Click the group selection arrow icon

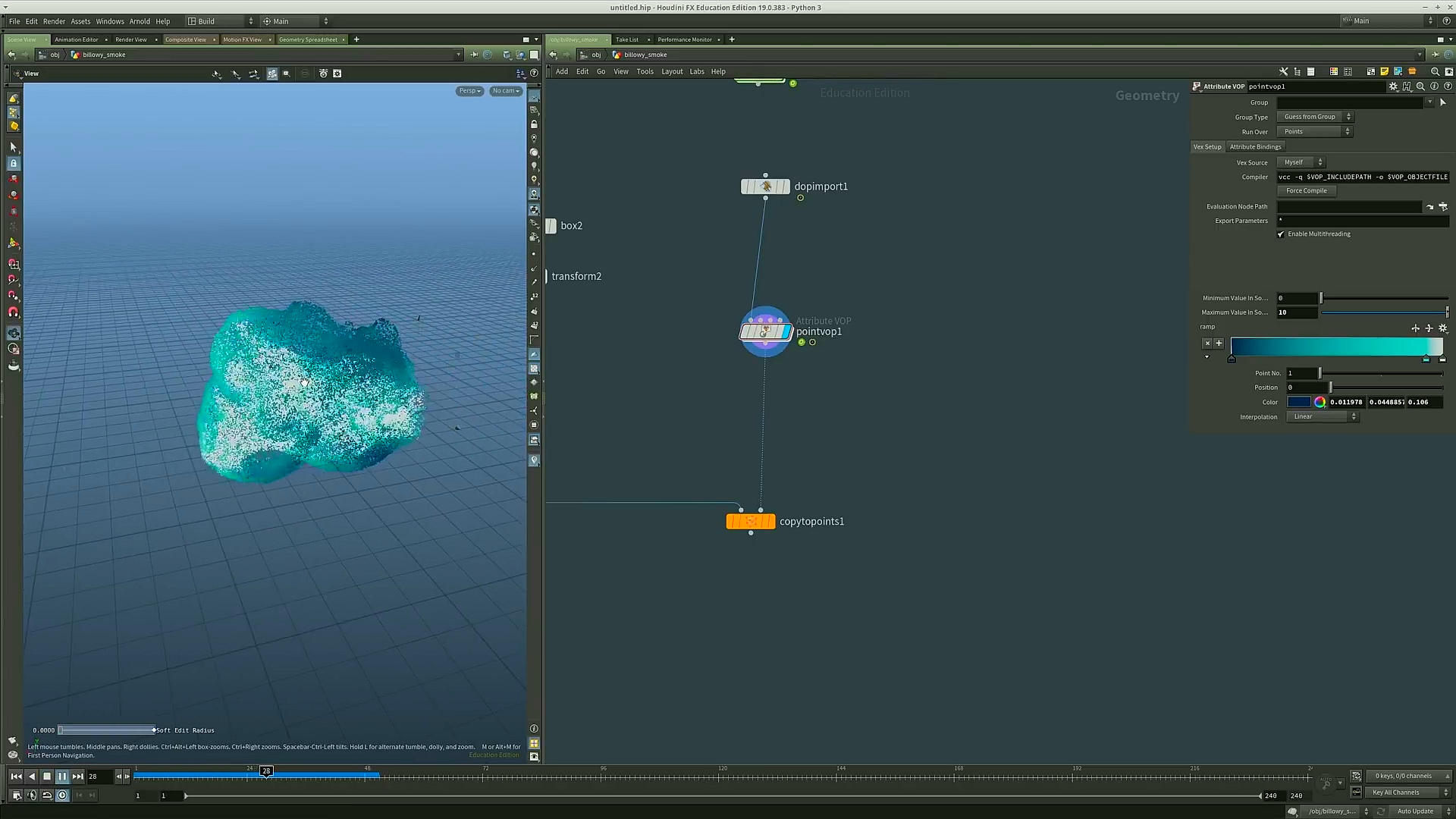click(1442, 102)
